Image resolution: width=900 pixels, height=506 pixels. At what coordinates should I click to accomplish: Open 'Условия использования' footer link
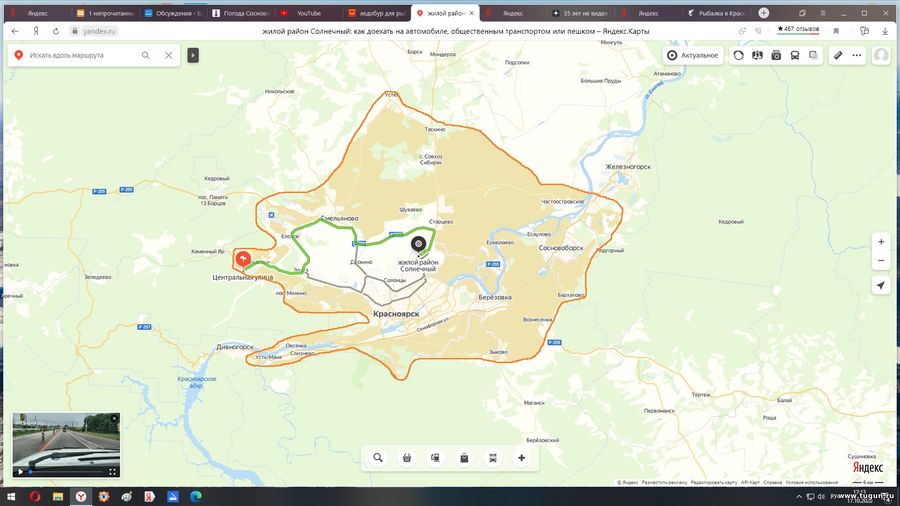click(x=812, y=482)
